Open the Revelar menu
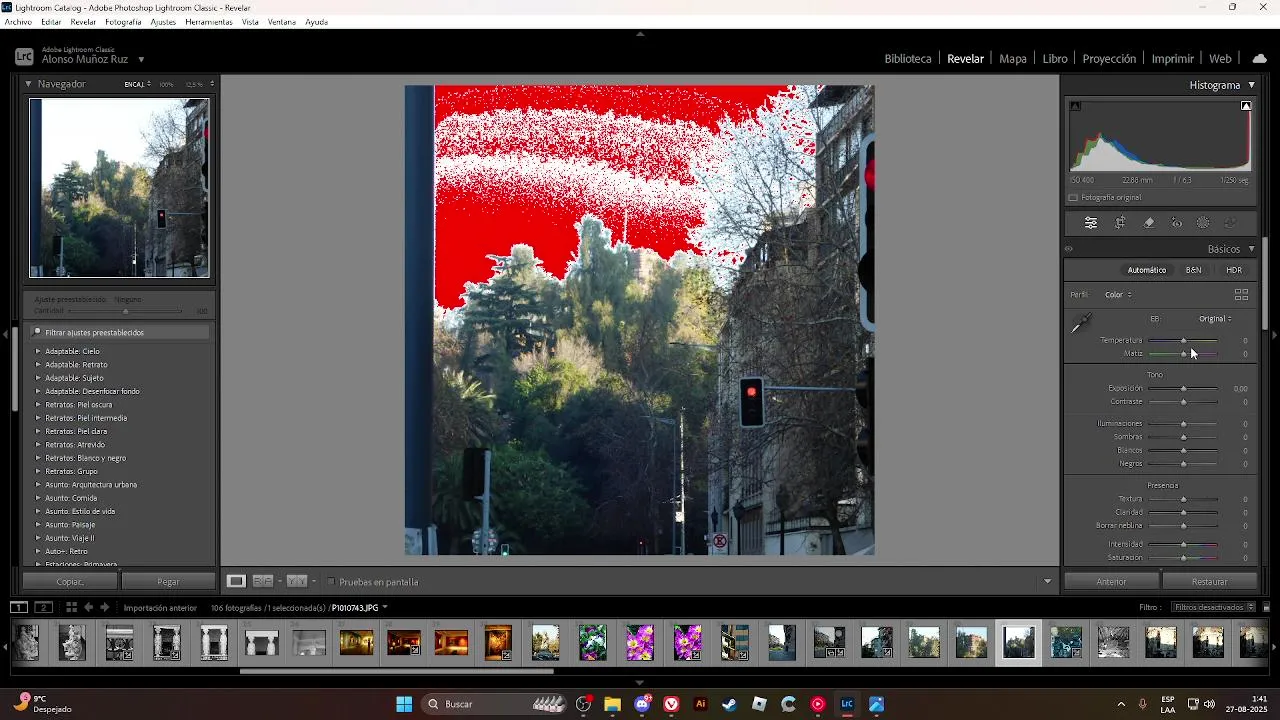Viewport: 1280px width, 720px height. point(83,22)
